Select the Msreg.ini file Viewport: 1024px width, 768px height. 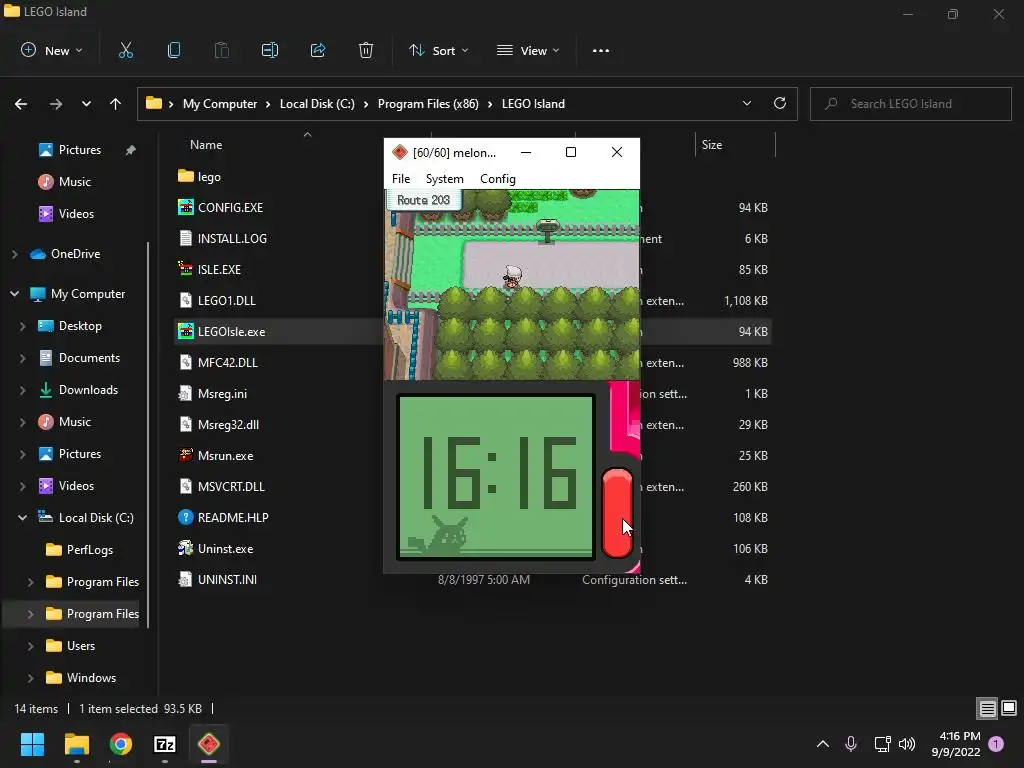(222, 394)
